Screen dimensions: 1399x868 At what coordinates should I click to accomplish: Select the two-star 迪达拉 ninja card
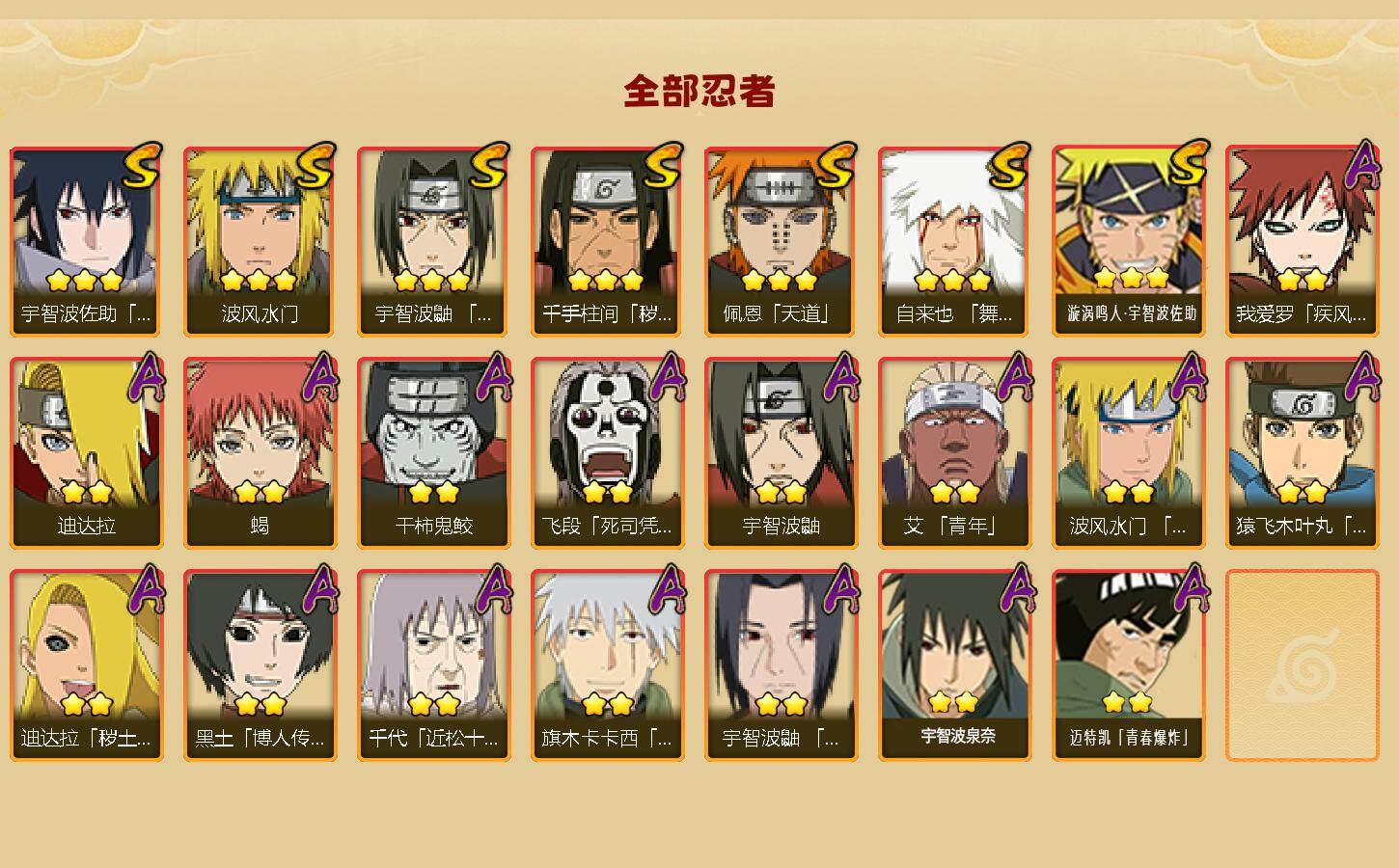(x=86, y=453)
